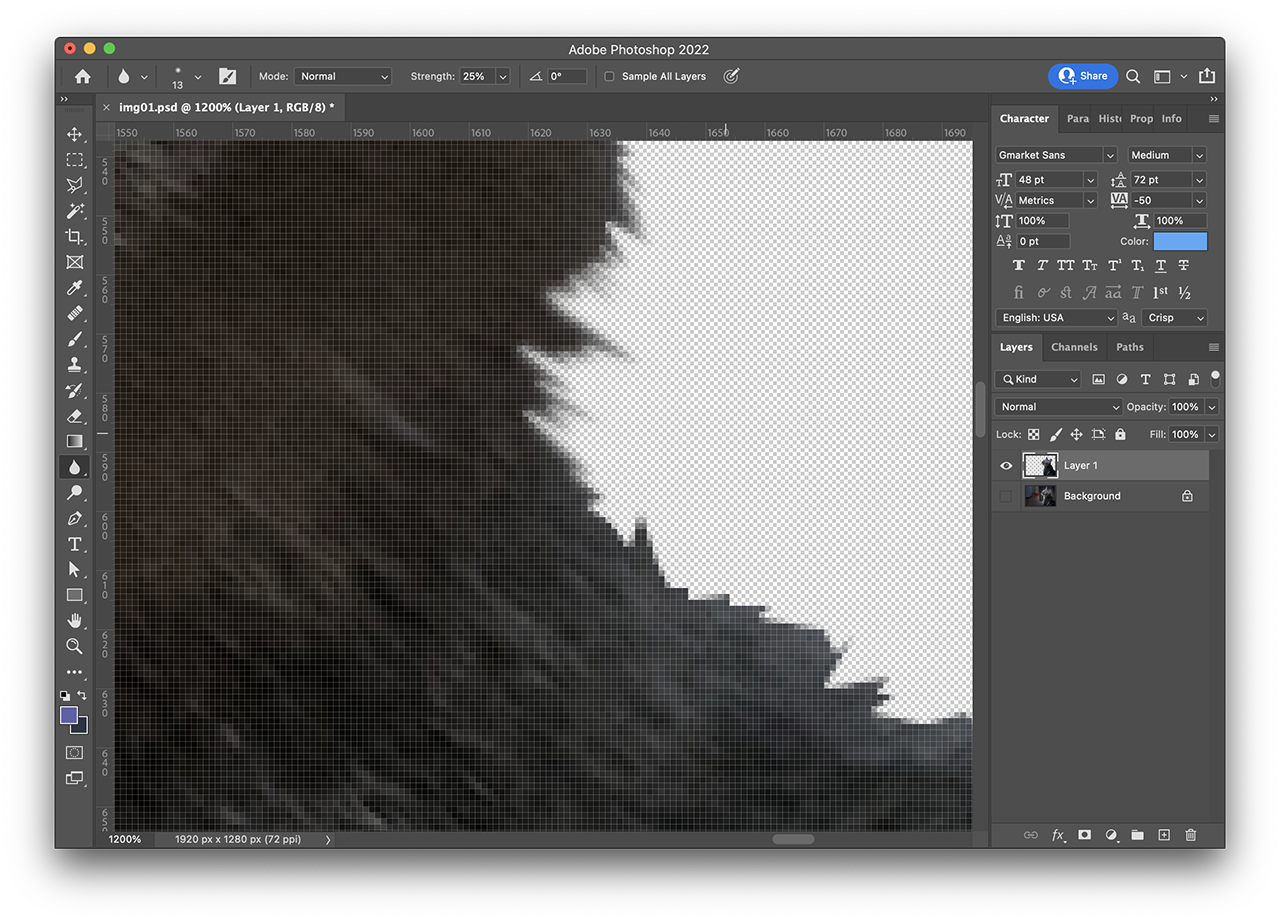The height and width of the screenshot is (921, 1280).
Task: Open the Gmarket Sans font dropdown
Action: 1055,155
